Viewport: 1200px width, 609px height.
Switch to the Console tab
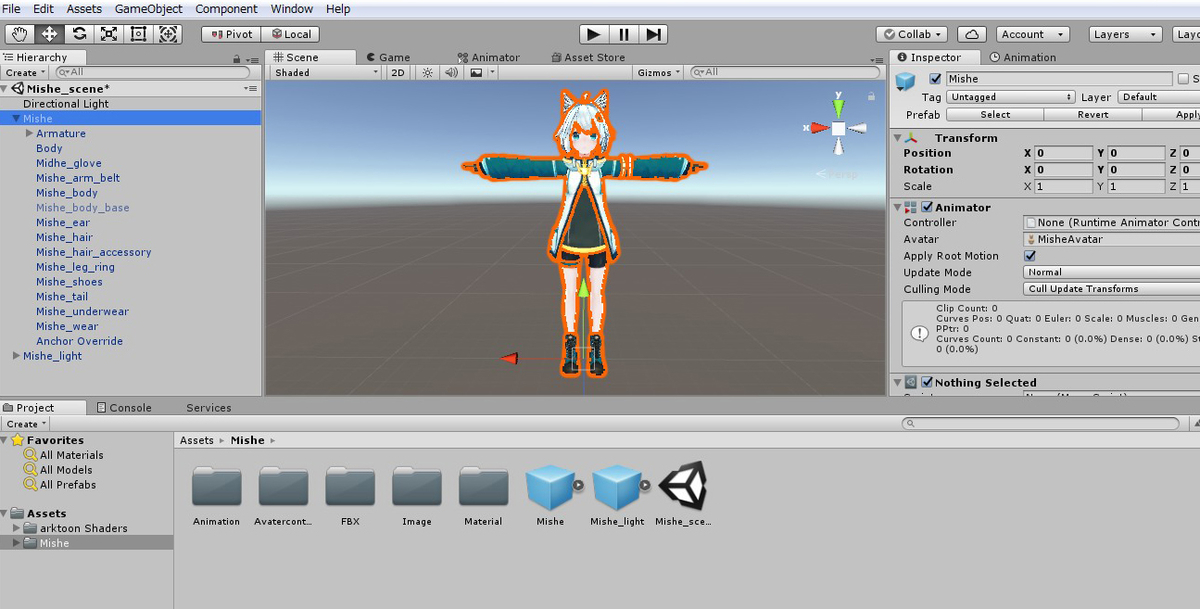(124, 408)
